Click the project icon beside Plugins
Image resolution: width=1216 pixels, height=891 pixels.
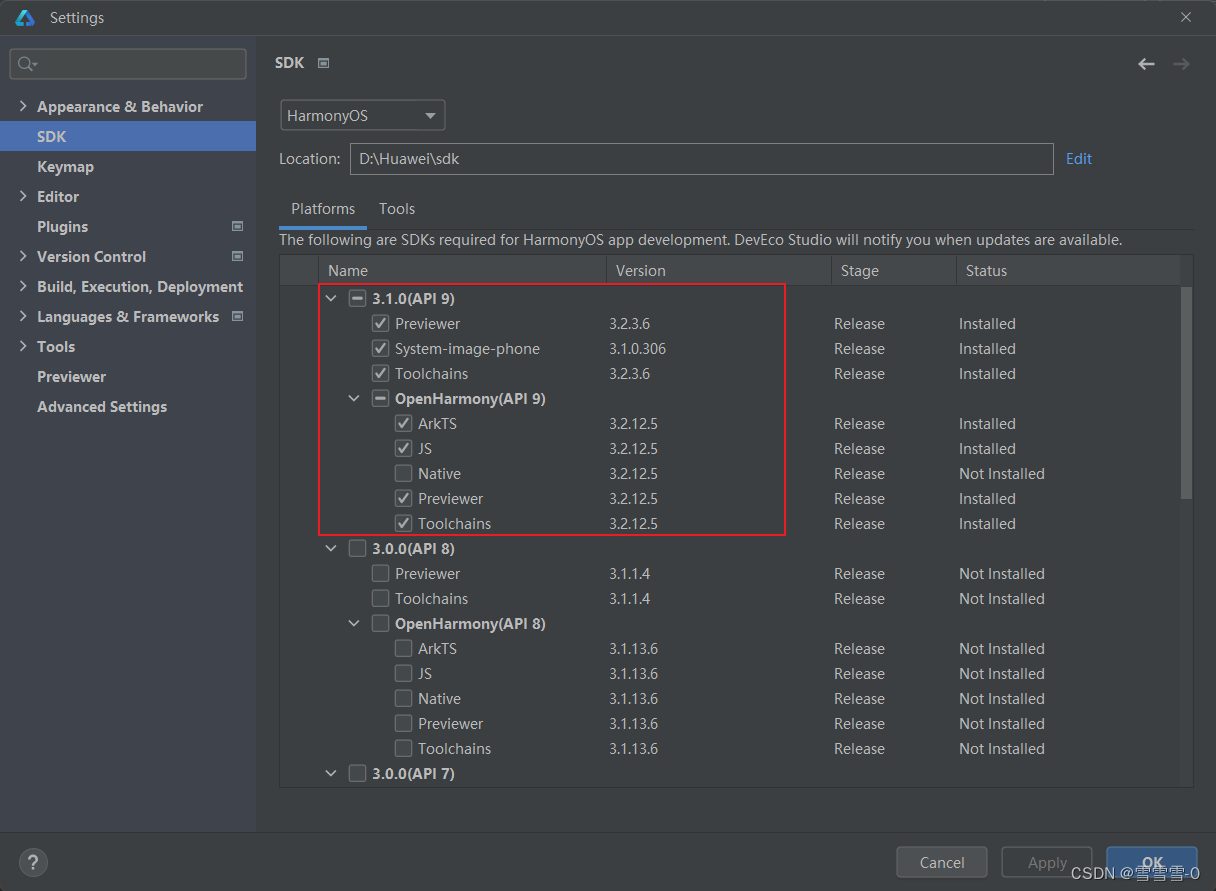click(237, 226)
